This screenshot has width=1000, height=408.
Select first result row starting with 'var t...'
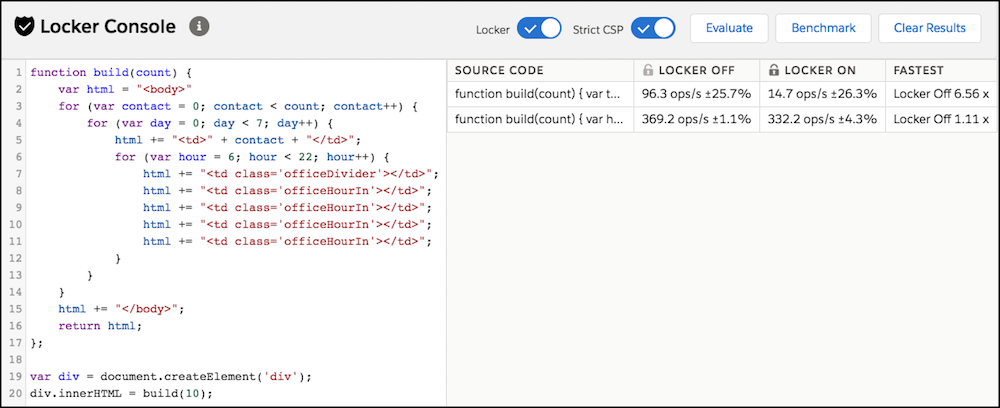point(723,94)
